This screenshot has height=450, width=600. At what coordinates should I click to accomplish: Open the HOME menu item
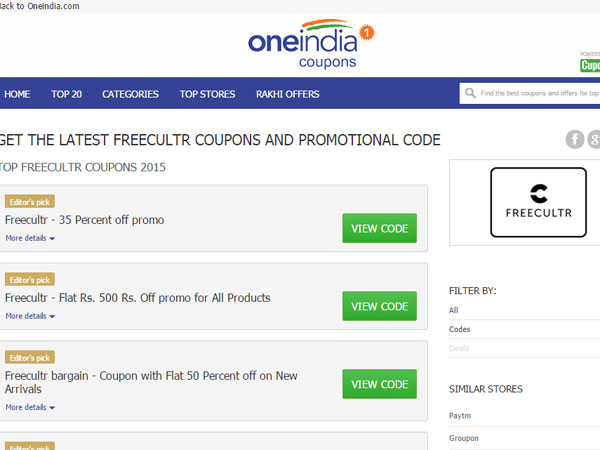click(17, 94)
